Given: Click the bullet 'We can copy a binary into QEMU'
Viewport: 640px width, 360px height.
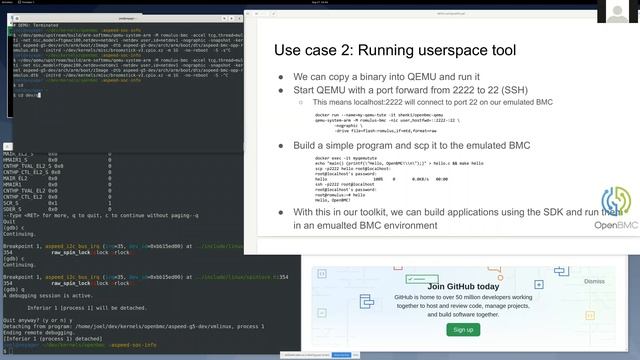Looking at the screenshot, I should pyautogui.click(x=386, y=77).
